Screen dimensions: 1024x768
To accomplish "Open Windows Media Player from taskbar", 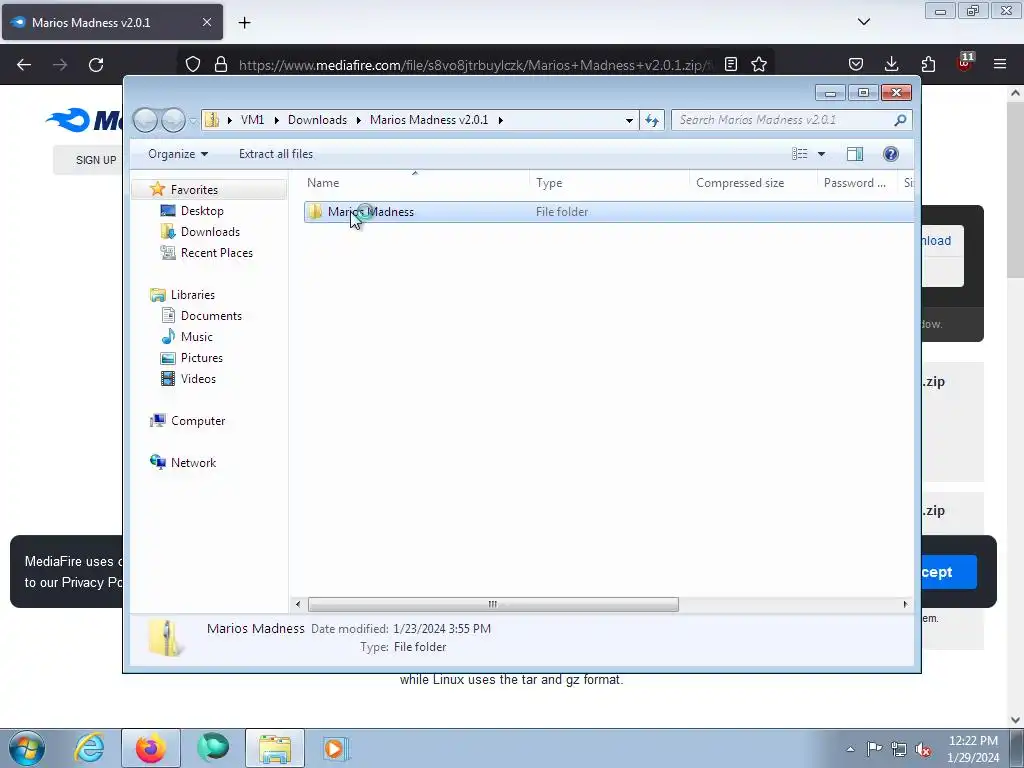I will [x=336, y=748].
